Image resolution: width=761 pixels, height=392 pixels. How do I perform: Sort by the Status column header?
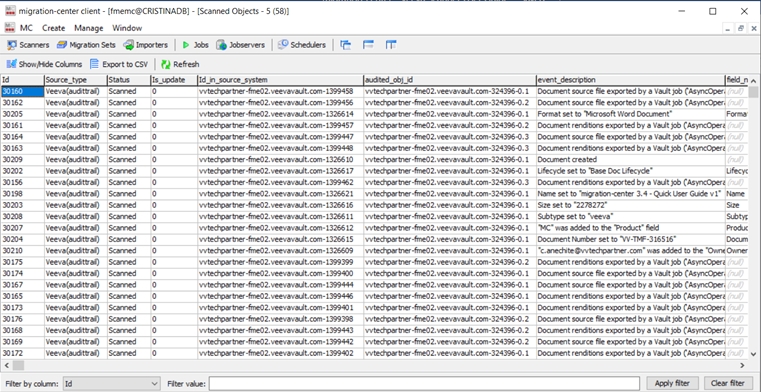tap(129, 80)
